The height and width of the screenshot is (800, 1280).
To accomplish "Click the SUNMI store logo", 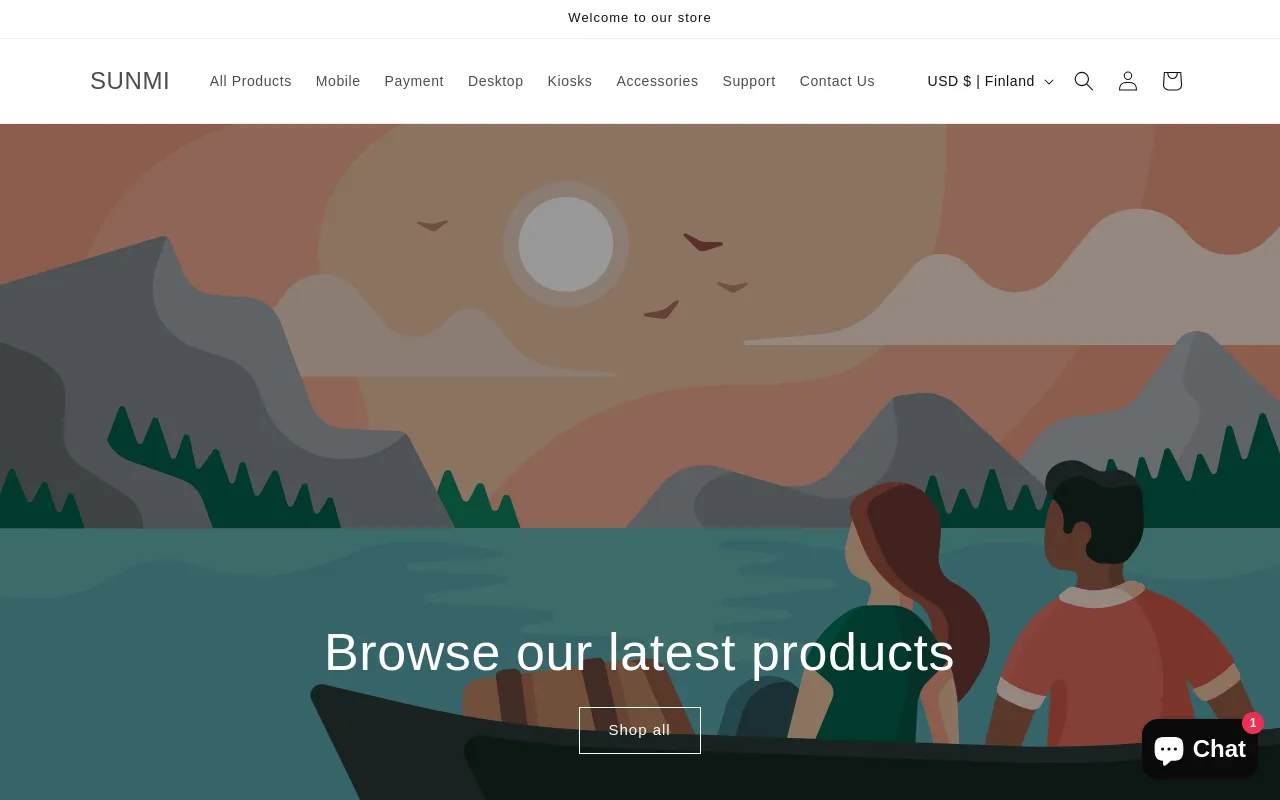I will (130, 81).
